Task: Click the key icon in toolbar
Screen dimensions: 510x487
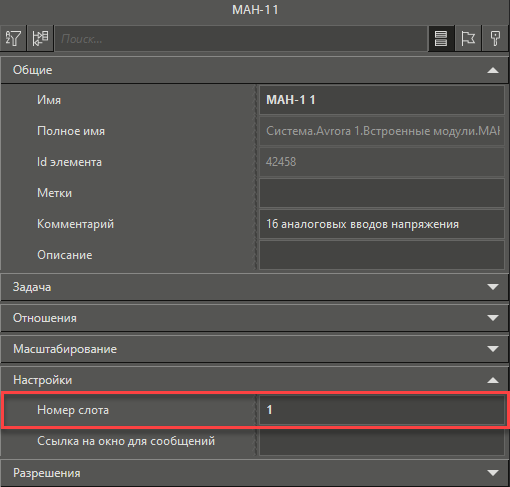Action: tap(495, 39)
